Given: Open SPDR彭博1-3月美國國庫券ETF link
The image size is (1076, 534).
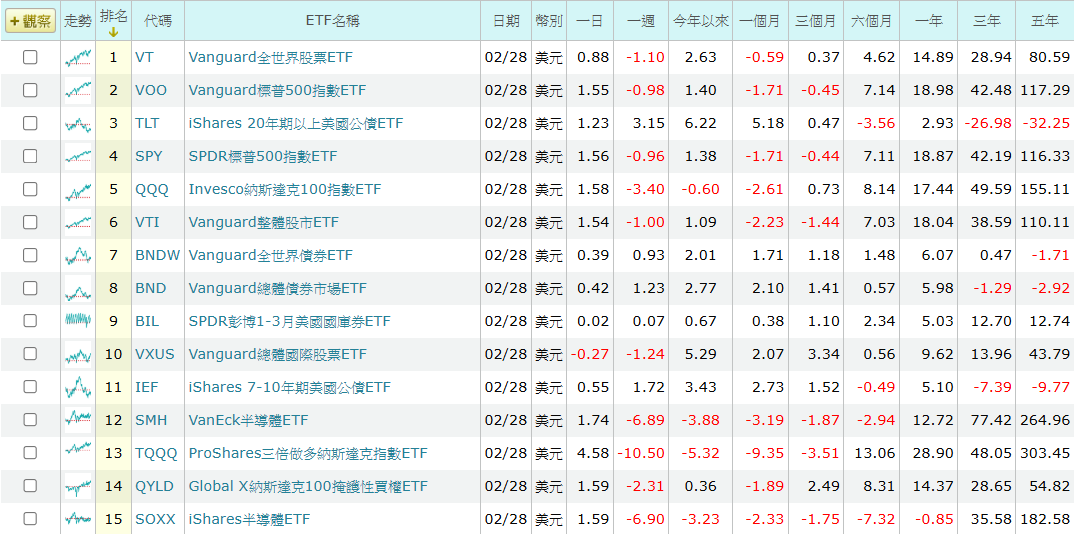Looking at the screenshot, I should pyautogui.click(x=290, y=321).
